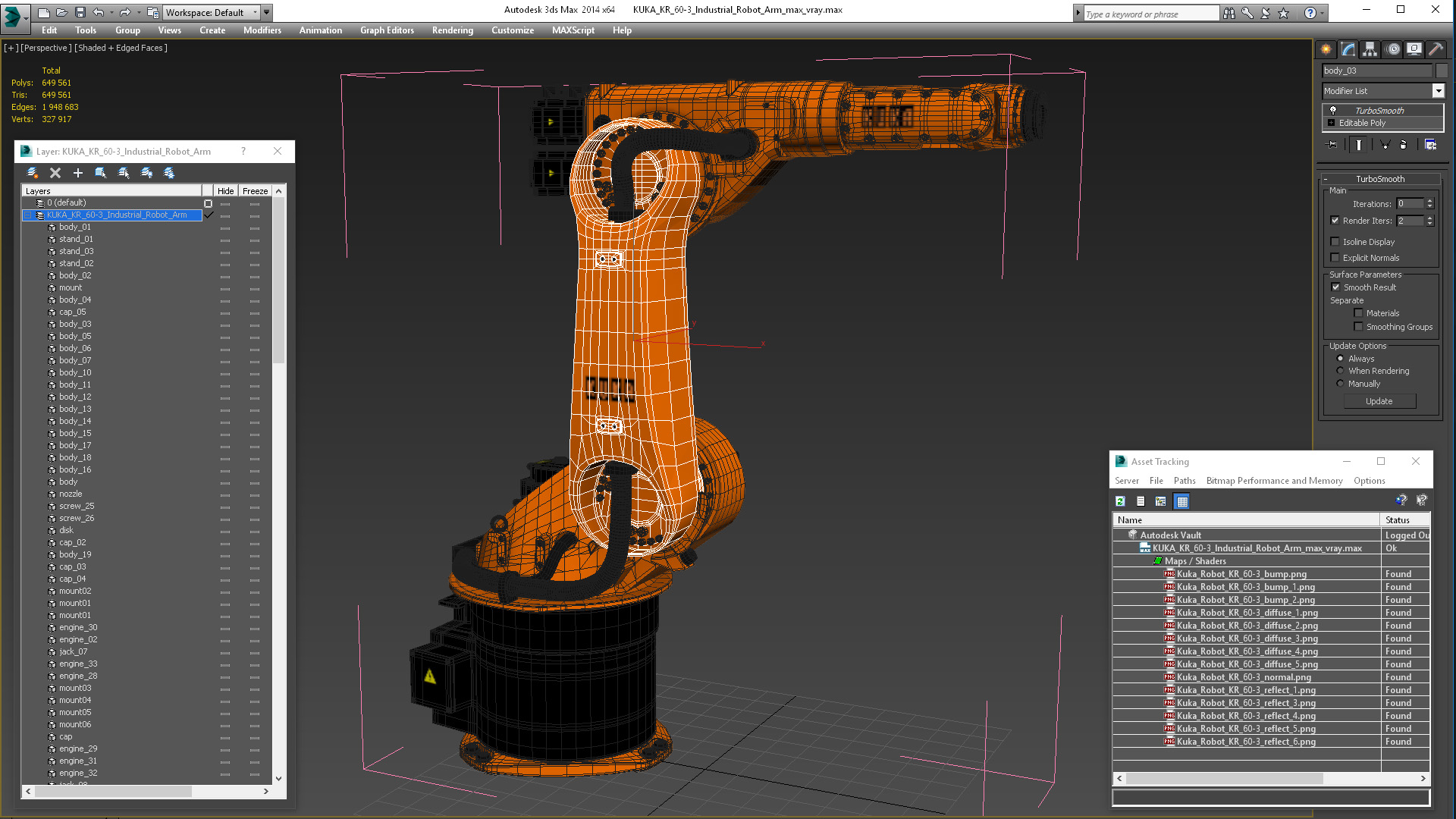Switch Asset Tracking to table view

pos(1181,501)
